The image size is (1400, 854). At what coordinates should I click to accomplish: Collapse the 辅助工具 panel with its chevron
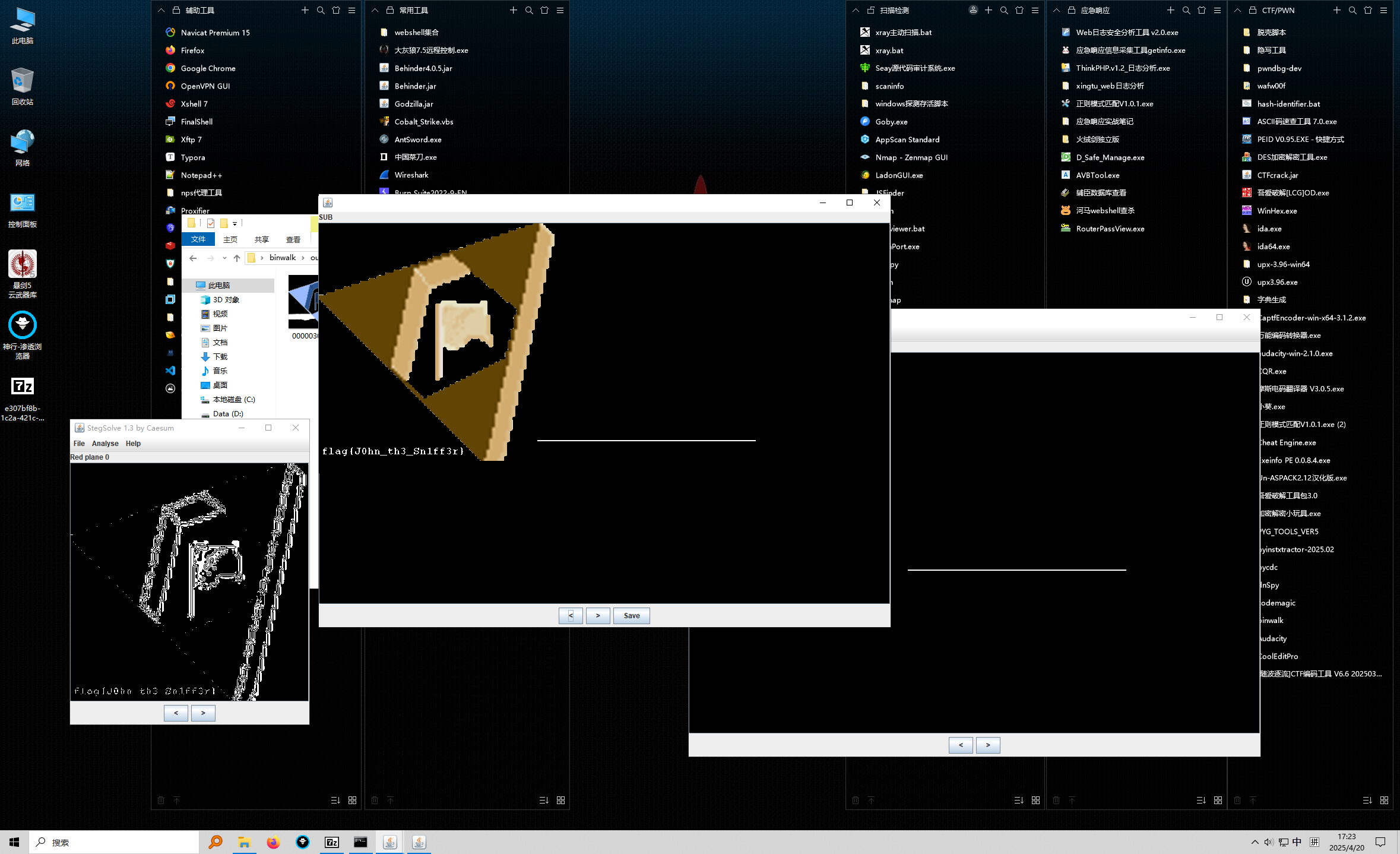[x=161, y=10]
